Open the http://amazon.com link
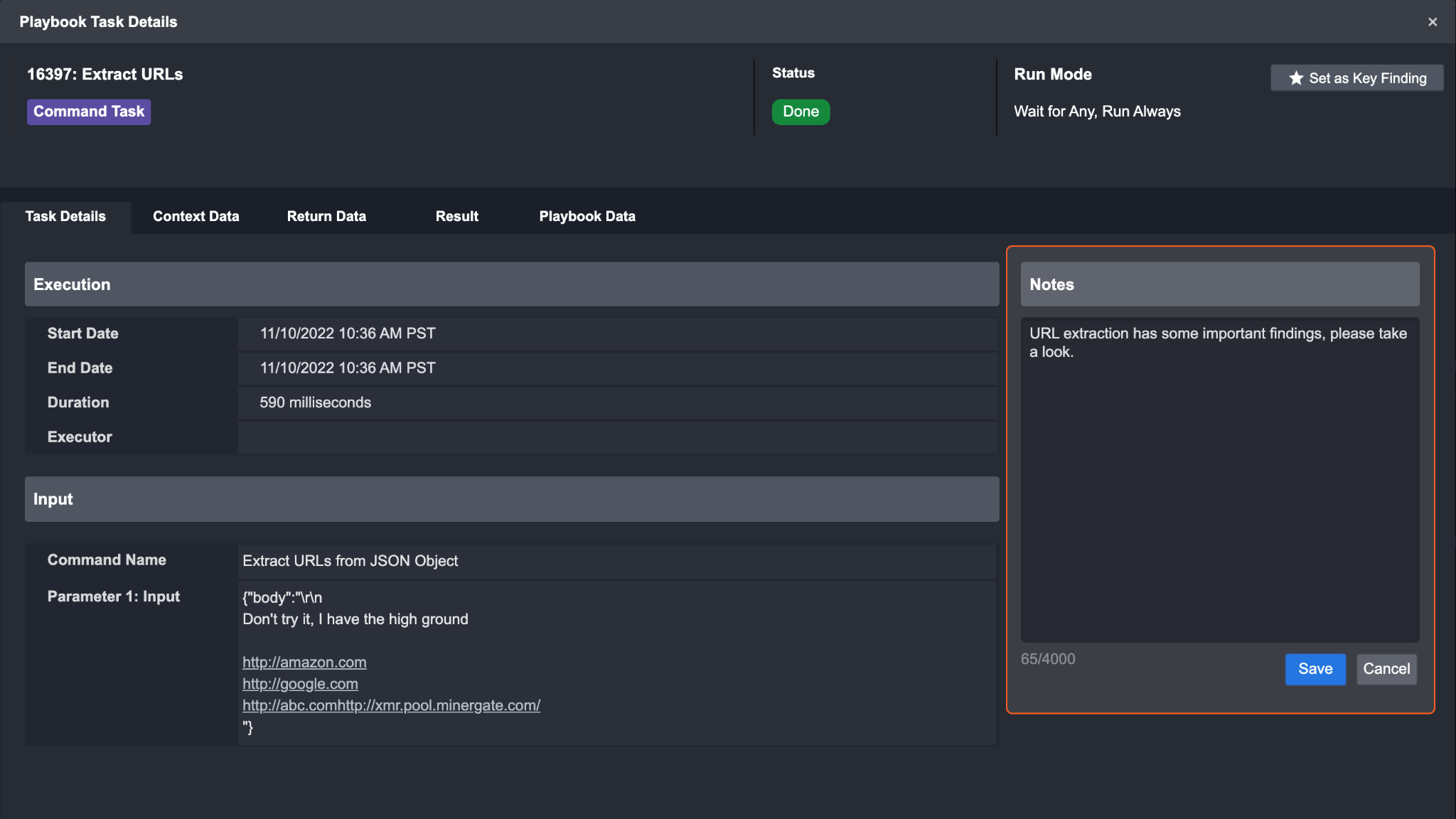The height and width of the screenshot is (819, 1456). click(x=304, y=662)
